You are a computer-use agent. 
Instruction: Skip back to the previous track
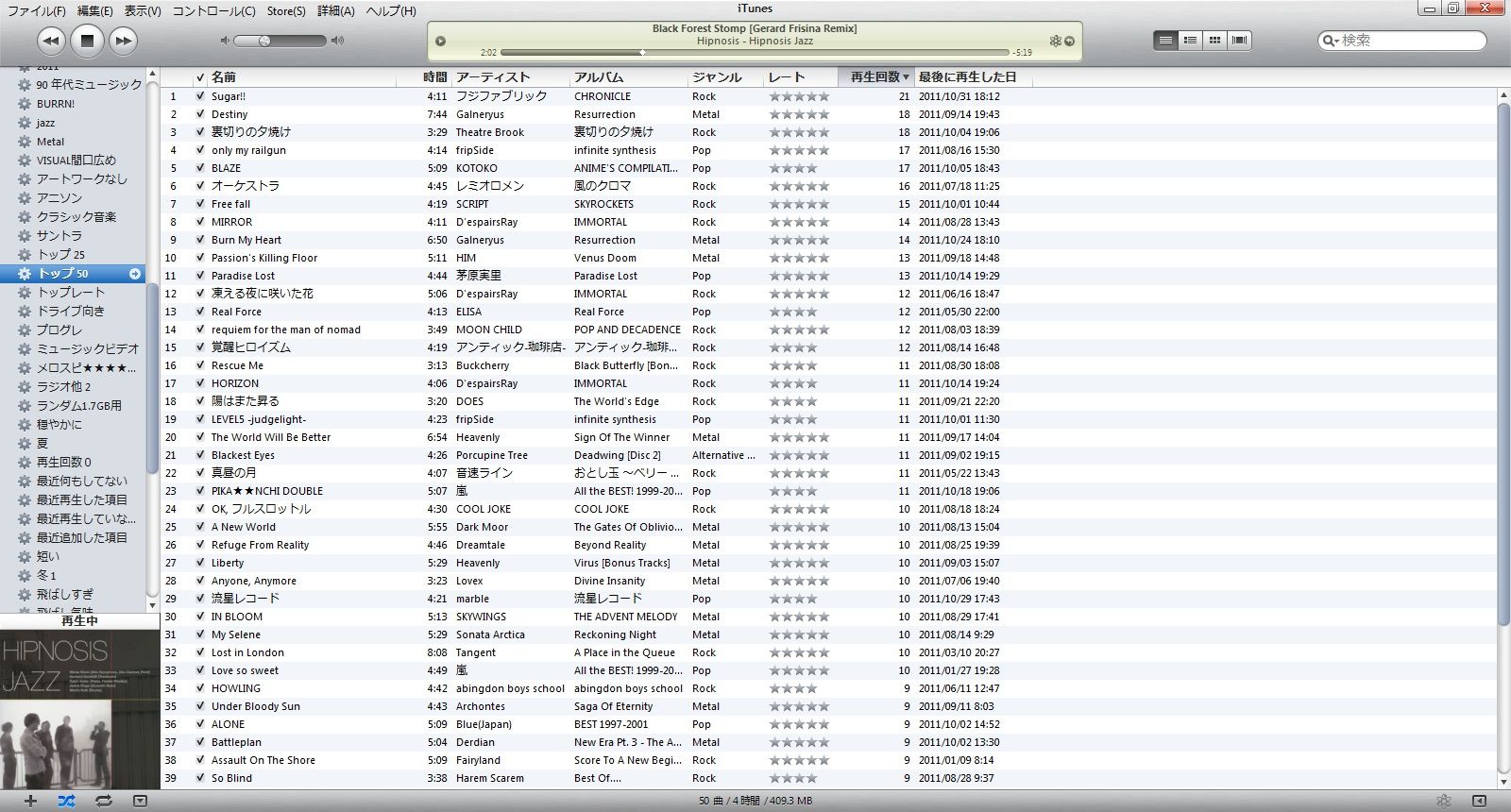[51, 41]
